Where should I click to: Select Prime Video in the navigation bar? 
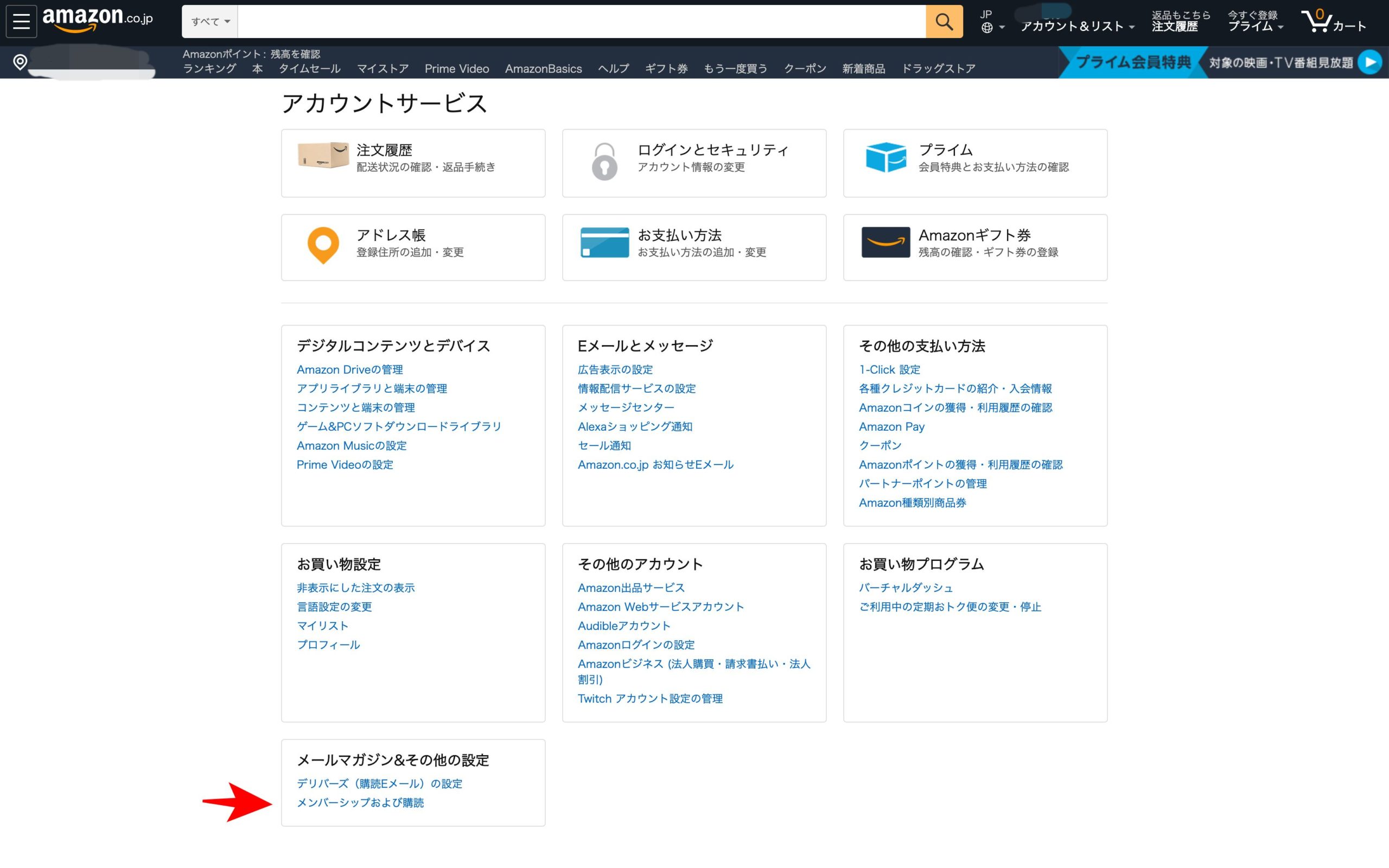pos(456,68)
